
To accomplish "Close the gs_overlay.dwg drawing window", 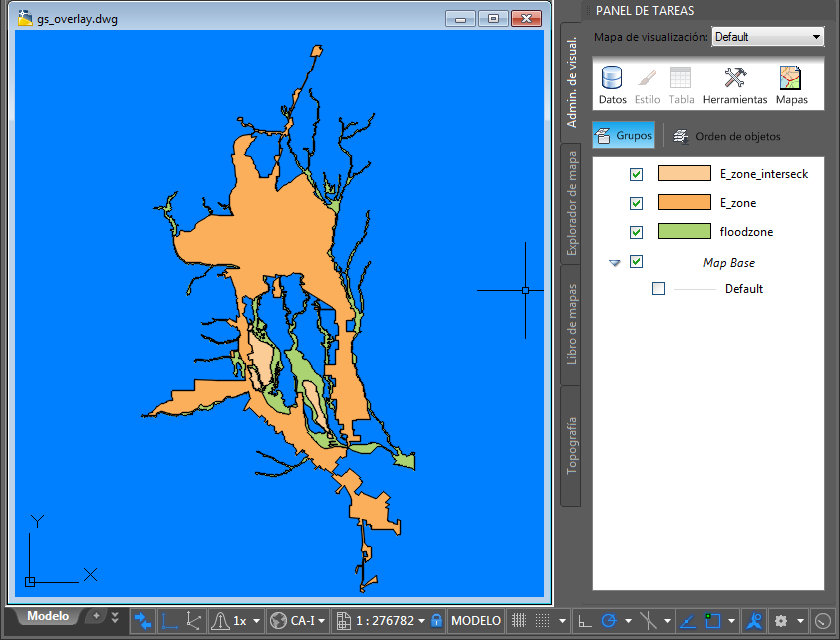I will click(526, 19).
